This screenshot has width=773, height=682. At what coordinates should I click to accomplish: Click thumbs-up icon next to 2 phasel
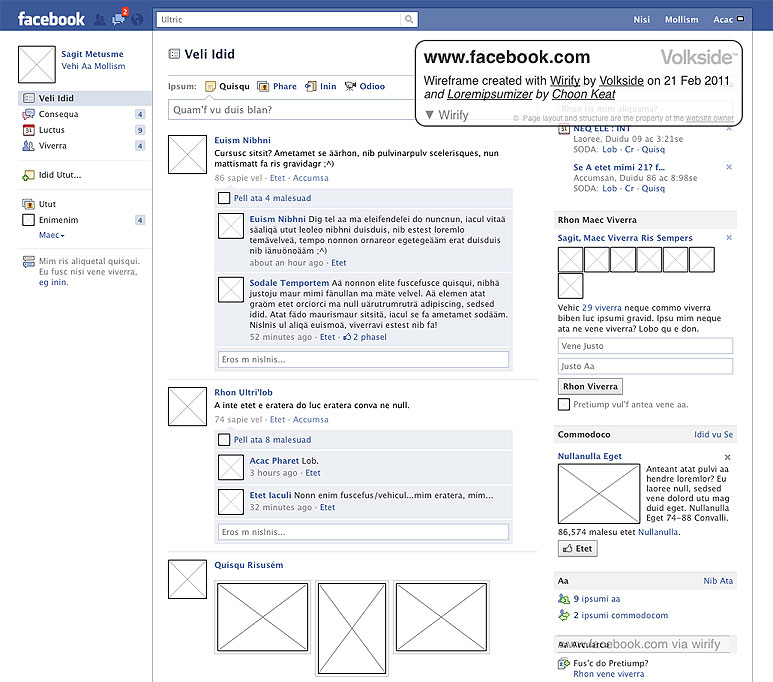tap(347, 337)
